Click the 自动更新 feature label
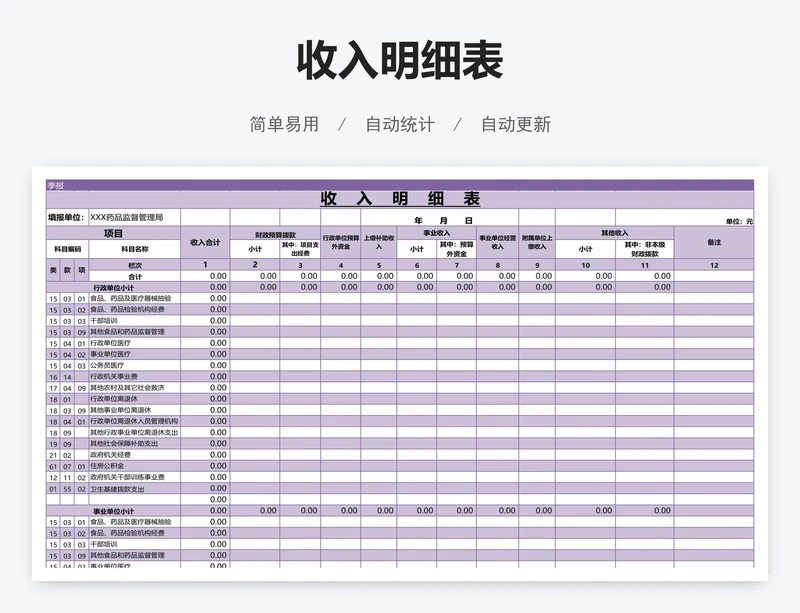 click(x=515, y=125)
